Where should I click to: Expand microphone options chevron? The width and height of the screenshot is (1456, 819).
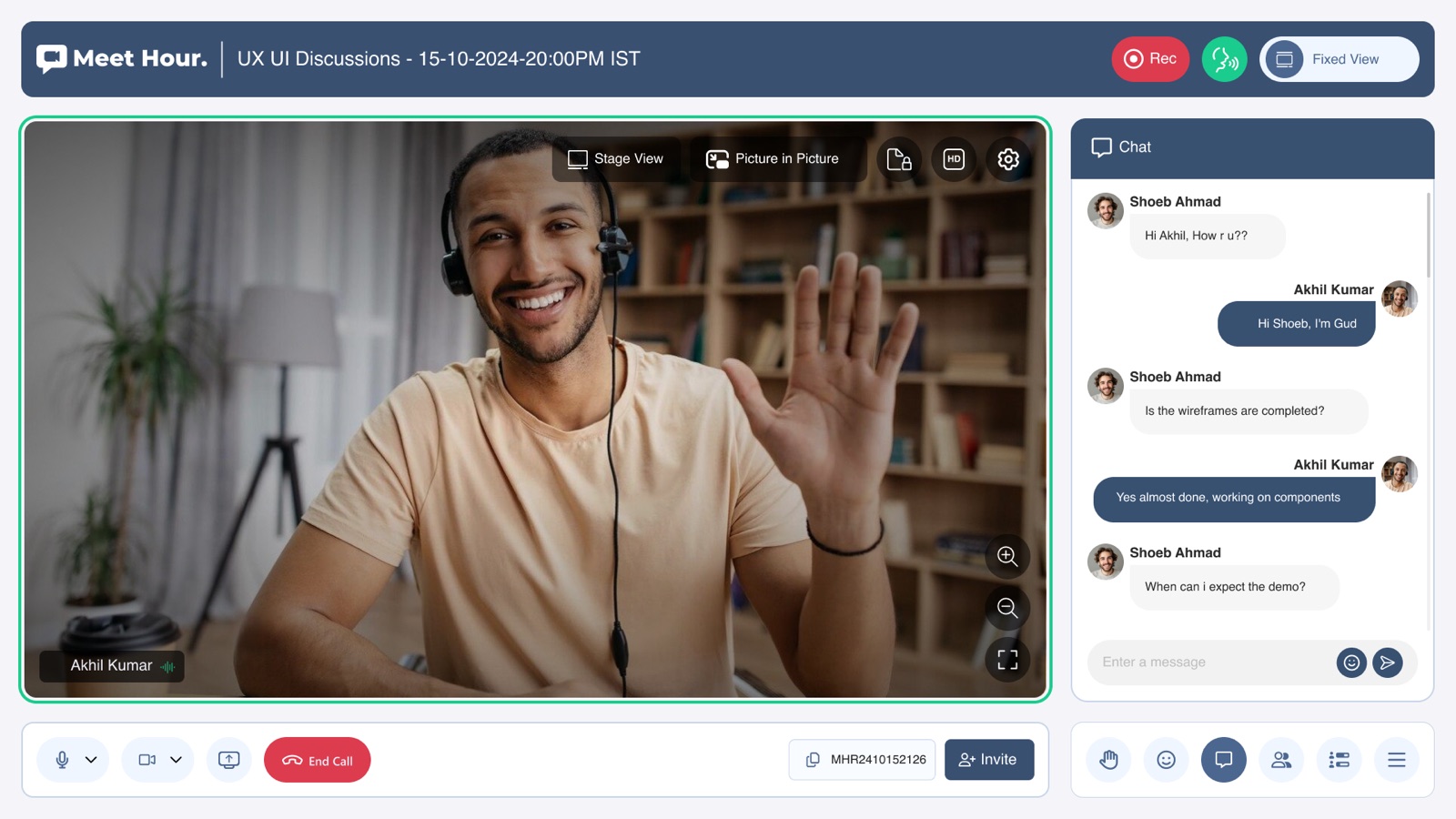[x=91, y=760]
